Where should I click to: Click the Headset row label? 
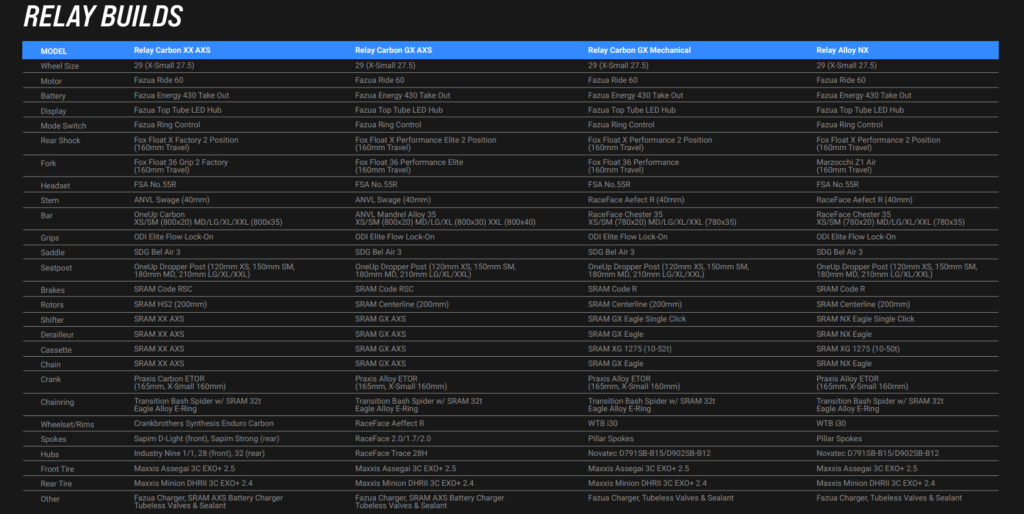coord(55,185)
